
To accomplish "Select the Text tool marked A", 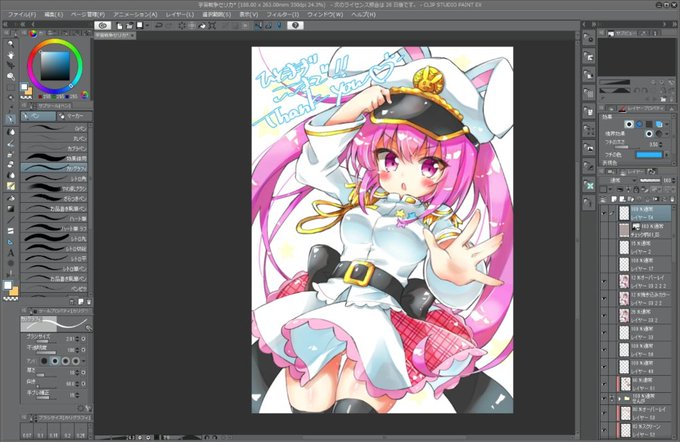I will click(11, 252).
